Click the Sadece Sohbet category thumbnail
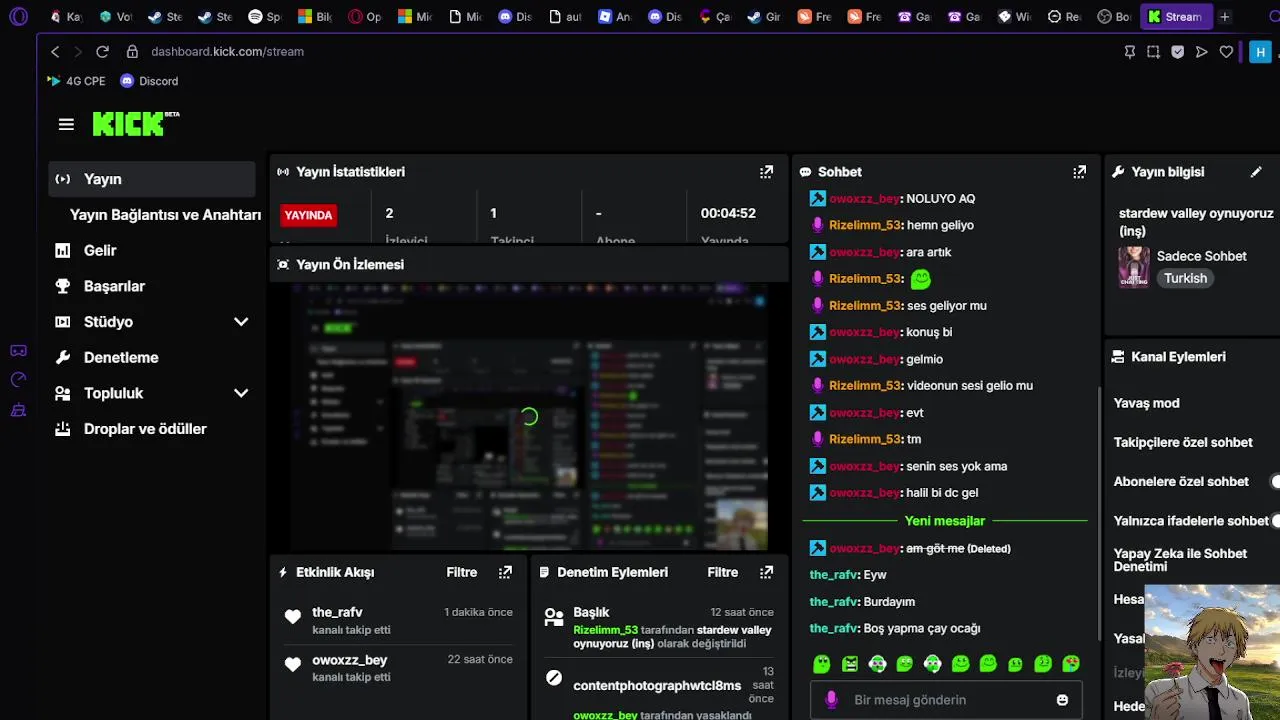Viewport: 1280px width, 720px height. point(1134,267)
